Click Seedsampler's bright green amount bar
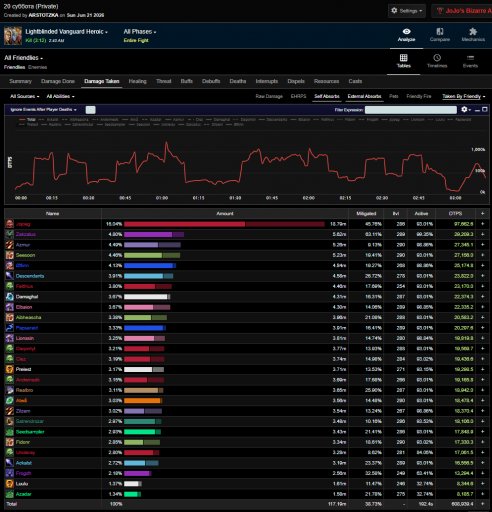The image size is (492, 512). 142,432
